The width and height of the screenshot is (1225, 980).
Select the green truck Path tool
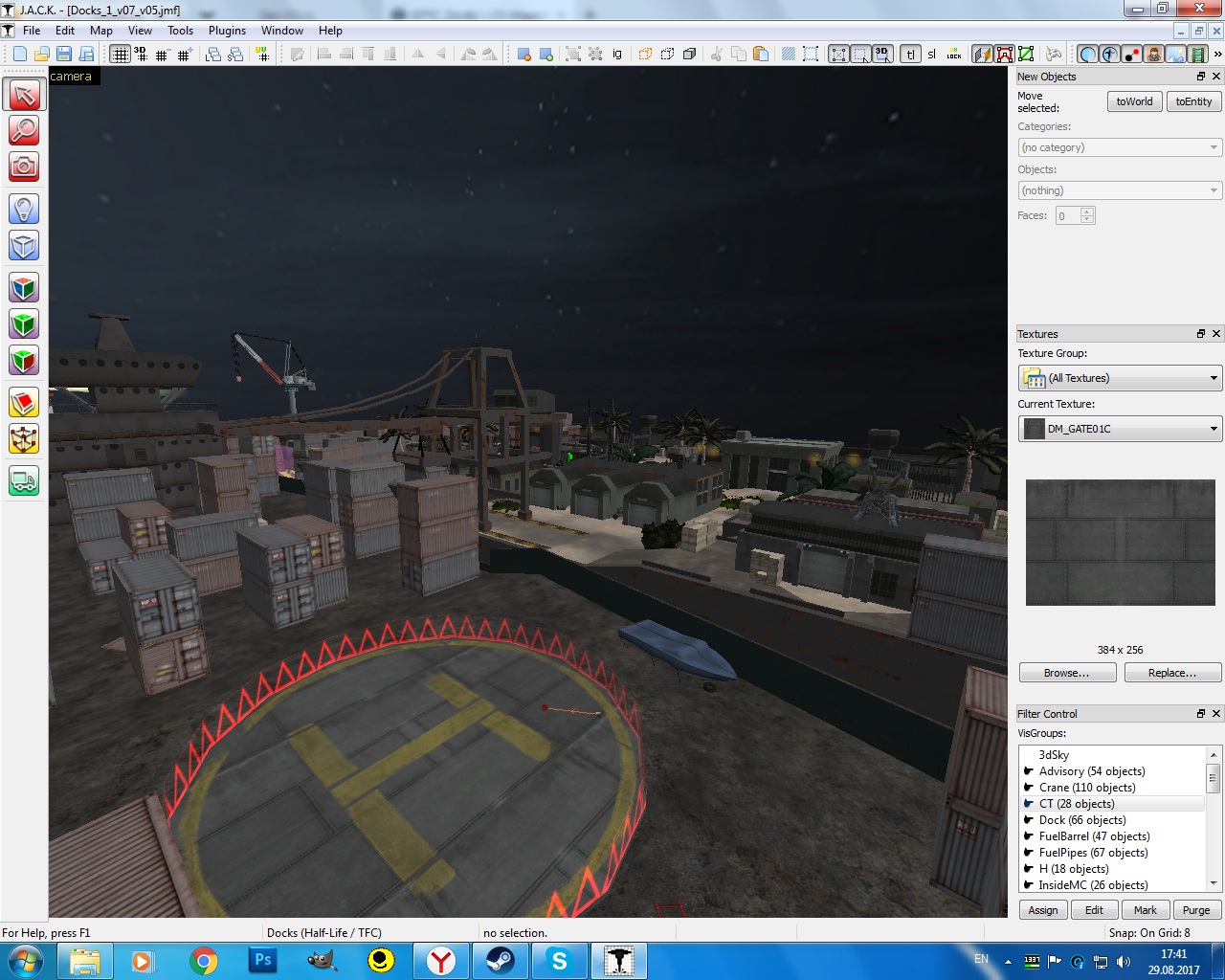tap(24, 480)
